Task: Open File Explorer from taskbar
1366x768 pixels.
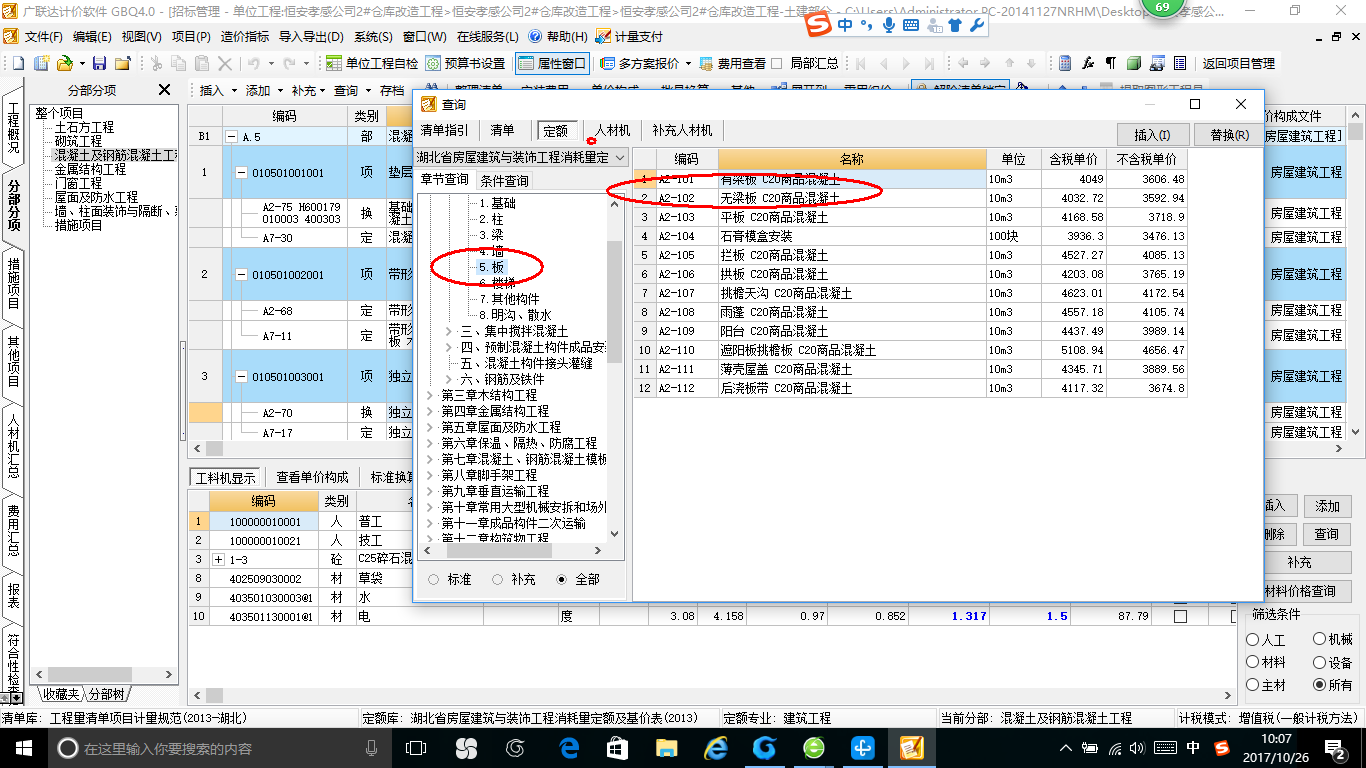Action: point(666,747)
